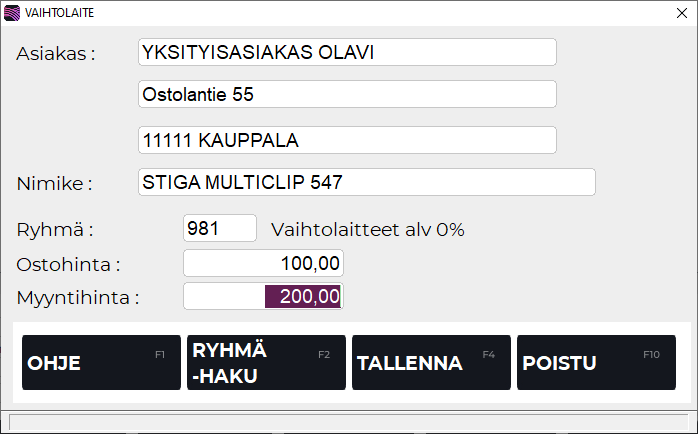Click the customer name field YKSITYISASIAKAS OLAVI
This screenshot has width=698, height=434.
tap(346, 52)
